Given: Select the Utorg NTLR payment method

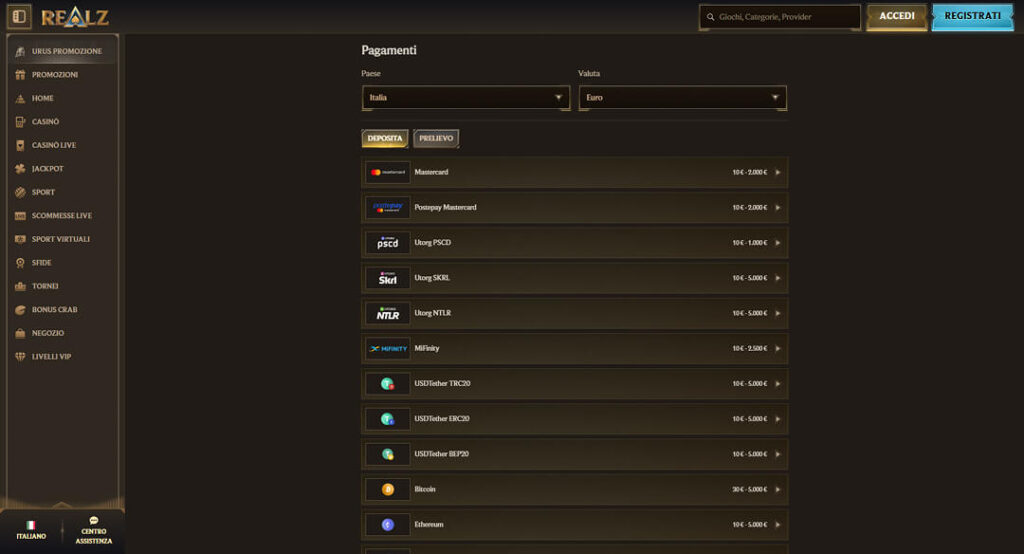Looking at the screenshot, I should (x=575, y=314).
